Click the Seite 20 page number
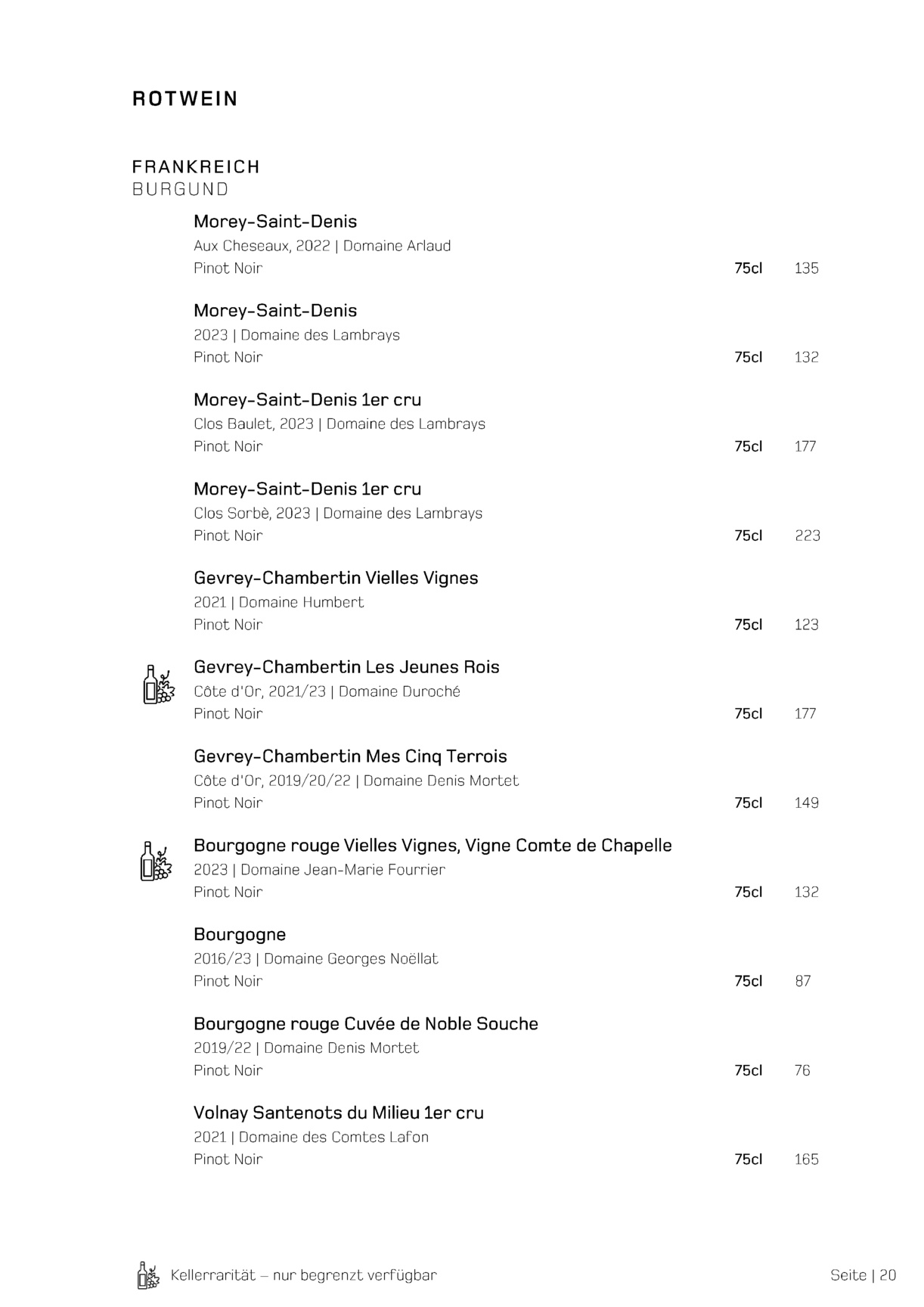This screenshot has width=924, height=1307. tap(863, 1275)
